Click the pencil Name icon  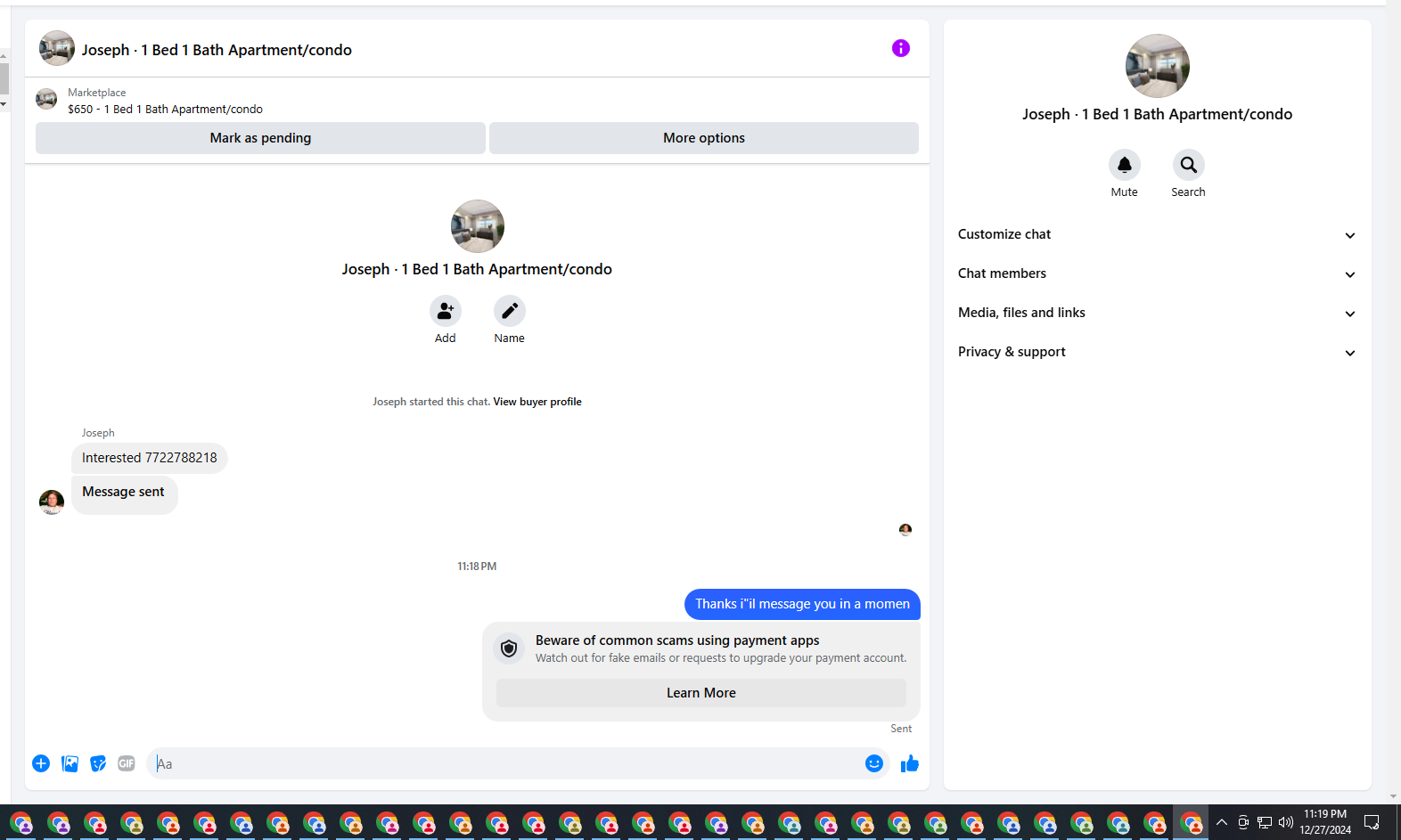coord(510,311)
